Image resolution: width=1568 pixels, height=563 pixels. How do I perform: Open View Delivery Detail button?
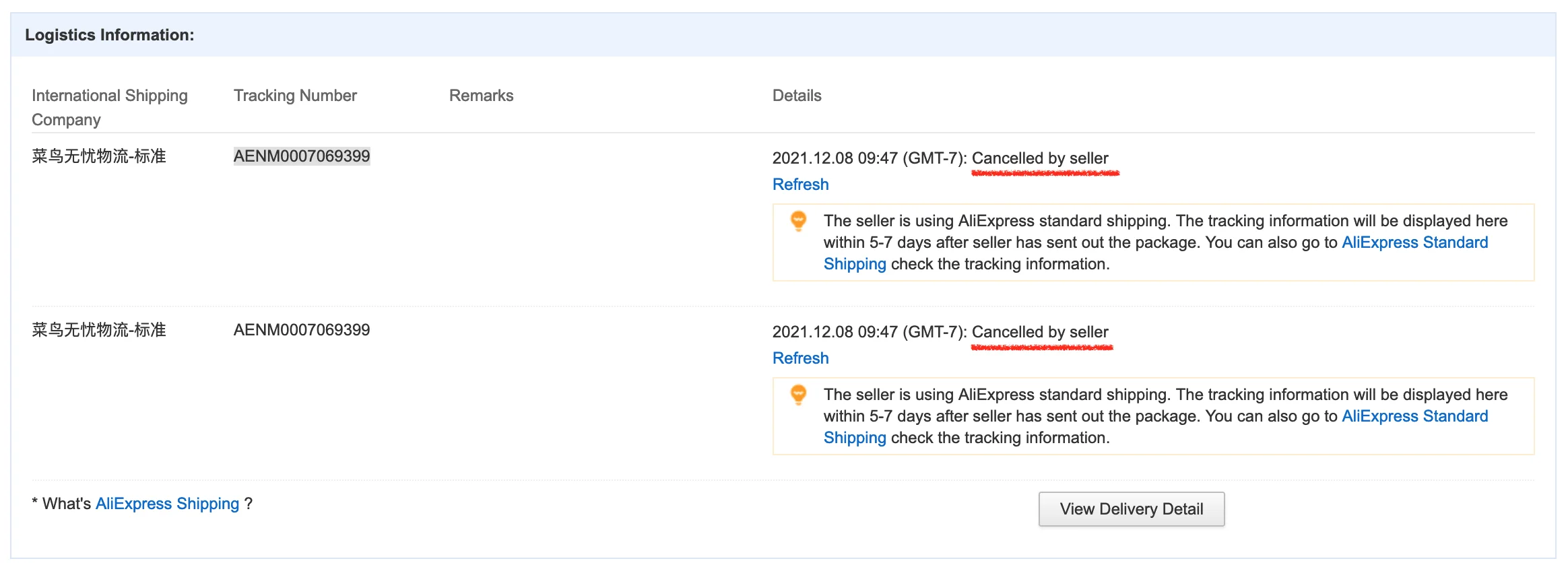click(1131, 509)
